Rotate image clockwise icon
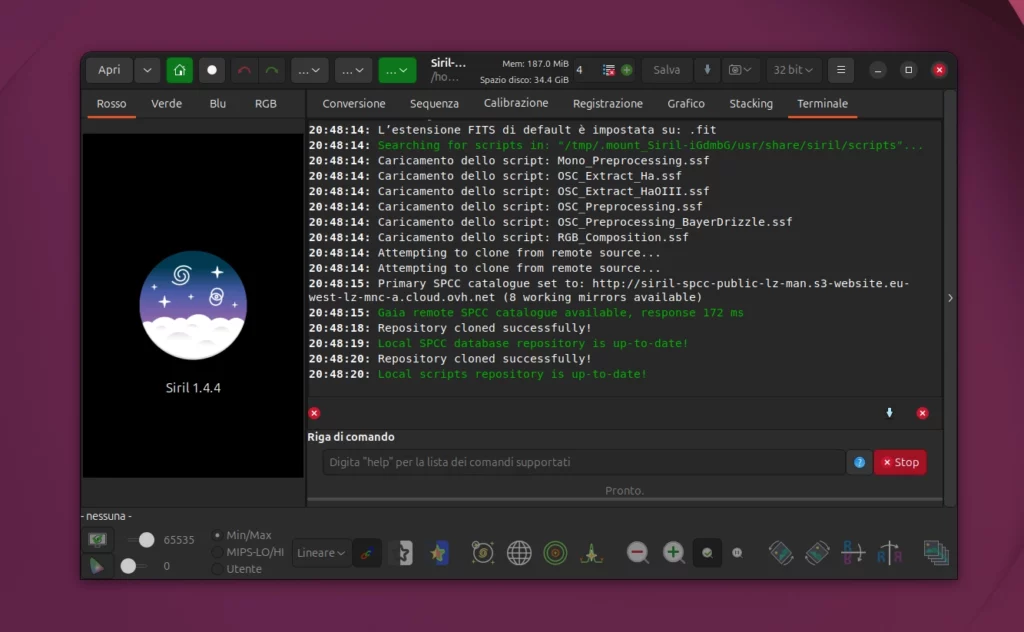This screenshot has height=632, width=1024. pyautogui.click(x=817, y=553)
